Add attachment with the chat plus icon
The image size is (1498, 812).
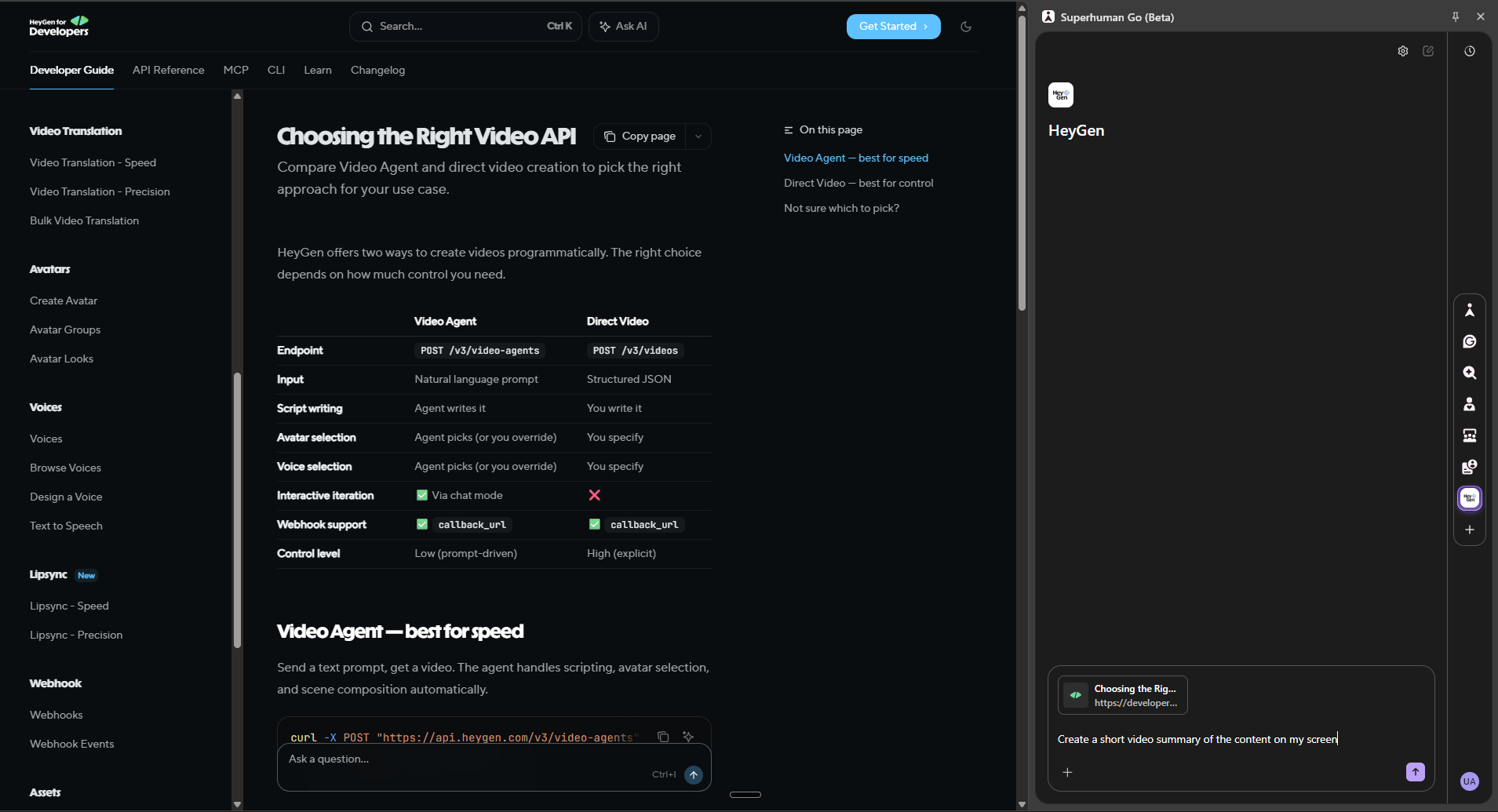coord(1067,772)
